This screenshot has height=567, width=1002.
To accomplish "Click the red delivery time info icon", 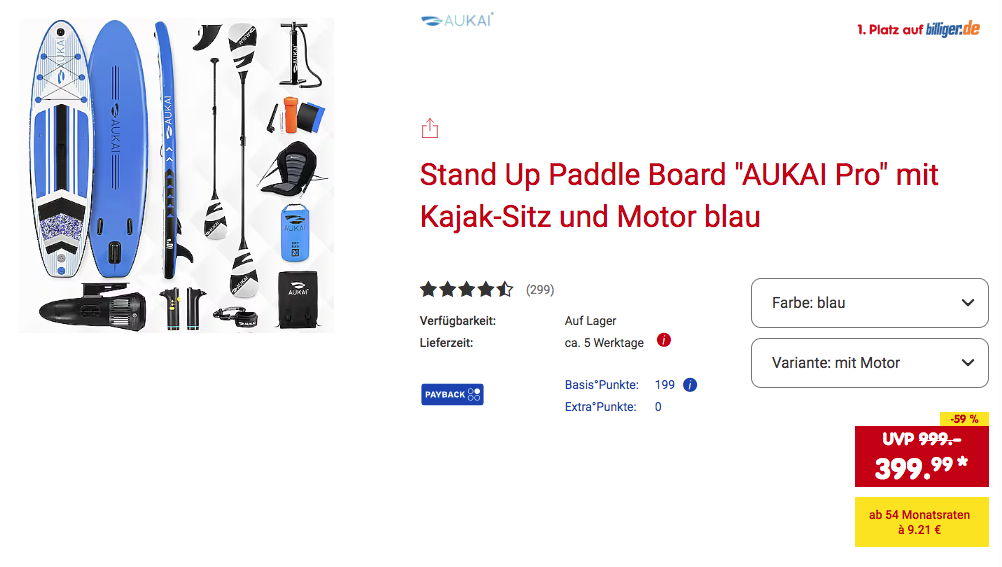I will pos(664,340).
